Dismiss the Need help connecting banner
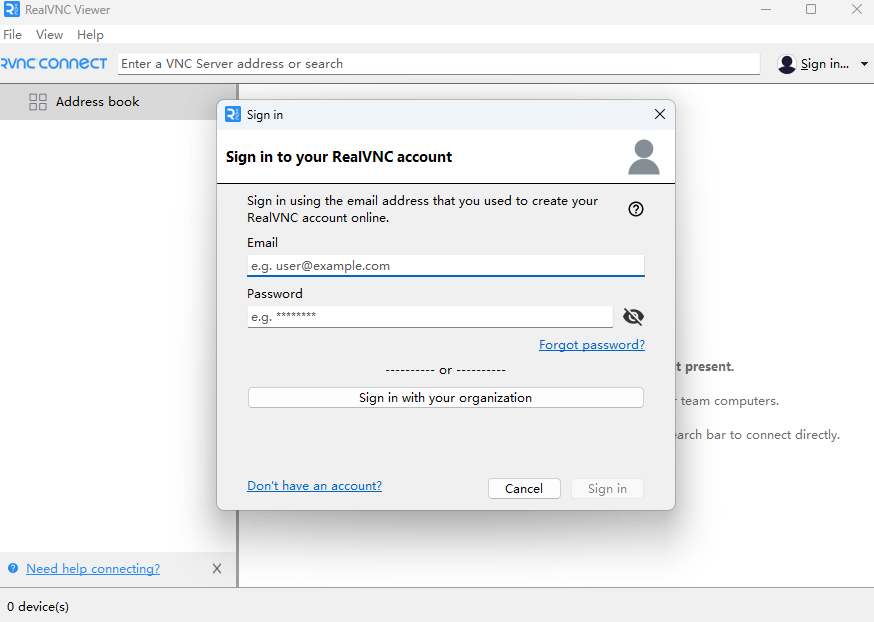 217,569
